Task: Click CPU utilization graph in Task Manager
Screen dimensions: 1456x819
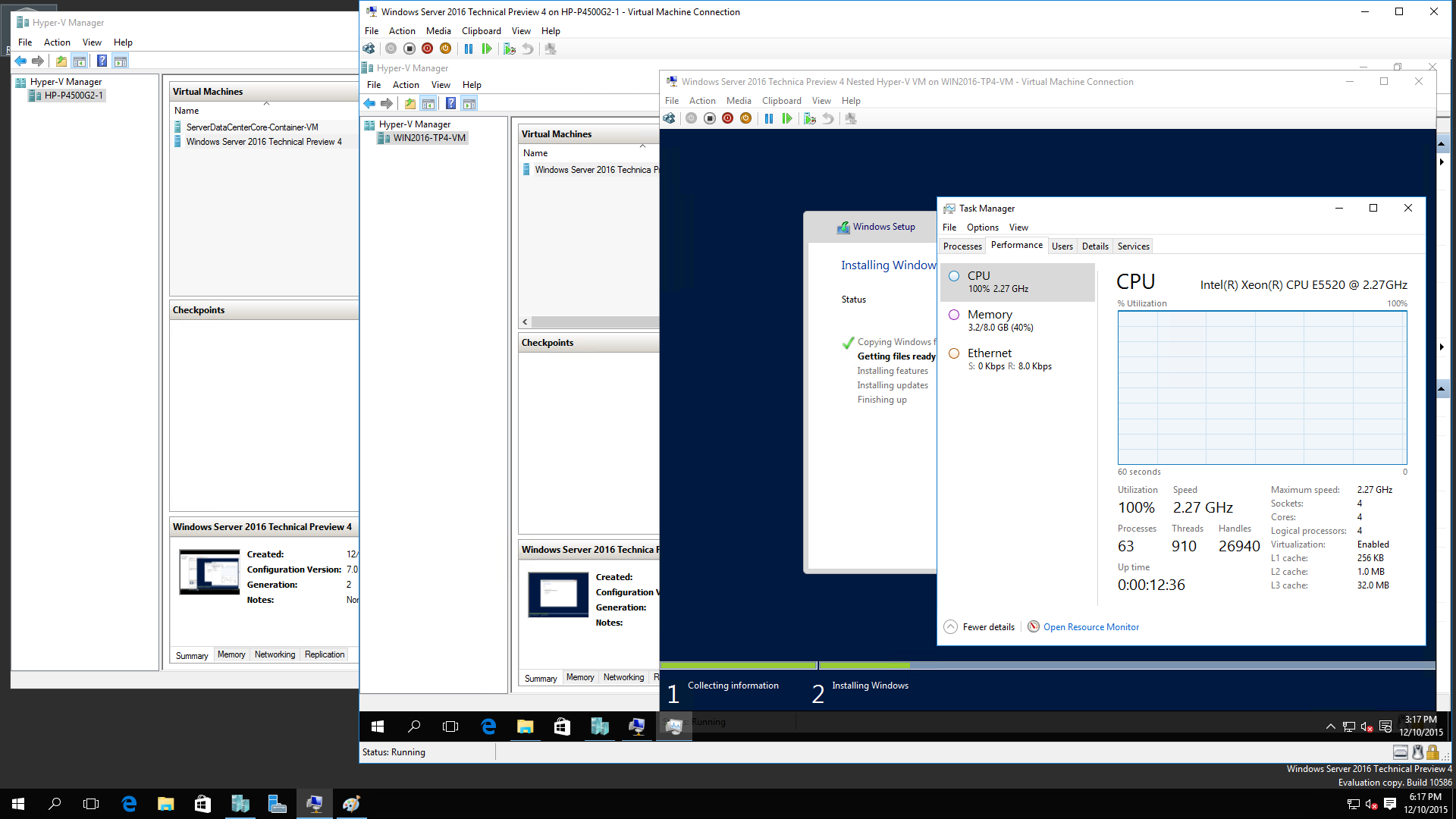Action: (x=1262, y=388)
